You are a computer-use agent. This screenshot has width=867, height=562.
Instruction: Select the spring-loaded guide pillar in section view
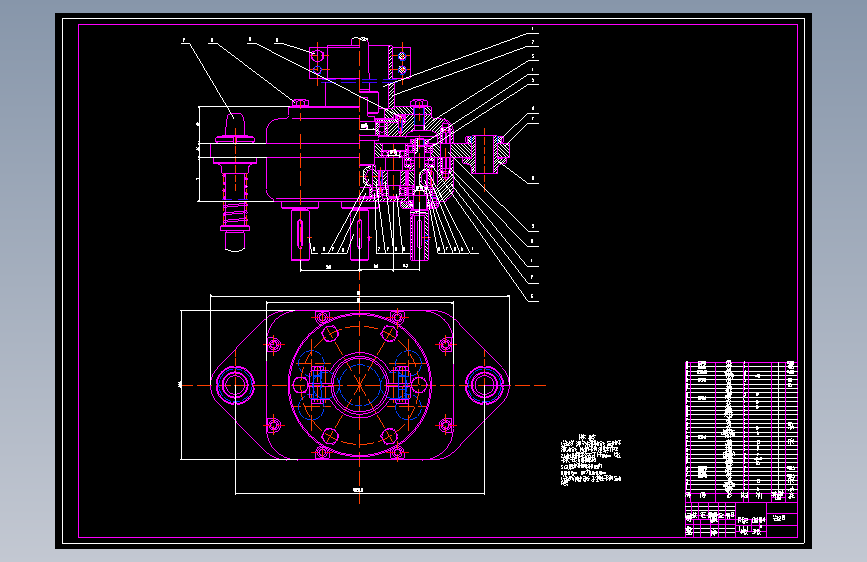(x=236, y=181)
